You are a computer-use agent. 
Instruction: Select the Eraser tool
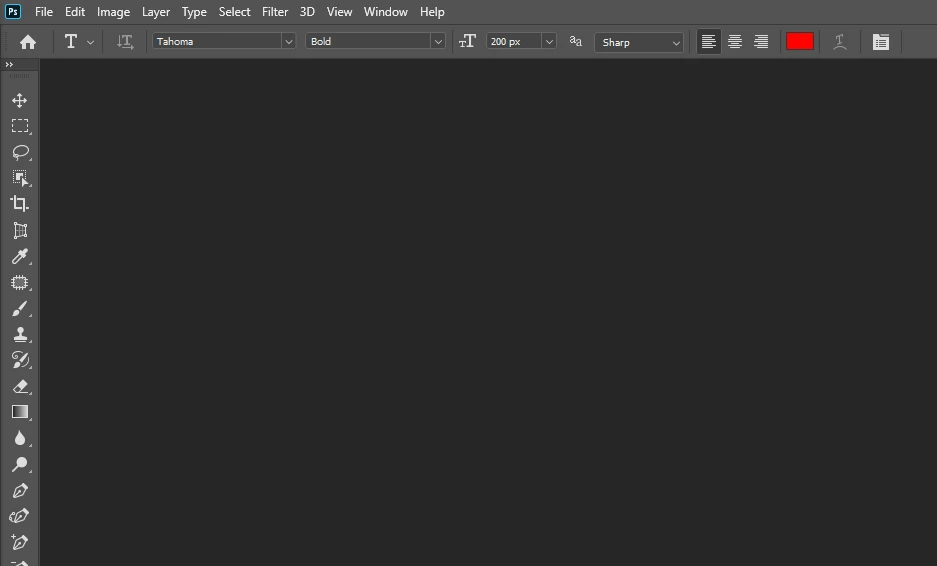pos(20,386)
